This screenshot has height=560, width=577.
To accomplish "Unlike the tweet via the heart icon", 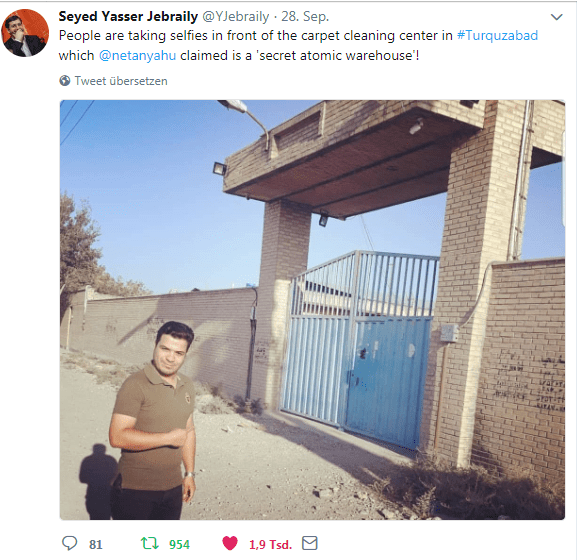I will point(230,543).
